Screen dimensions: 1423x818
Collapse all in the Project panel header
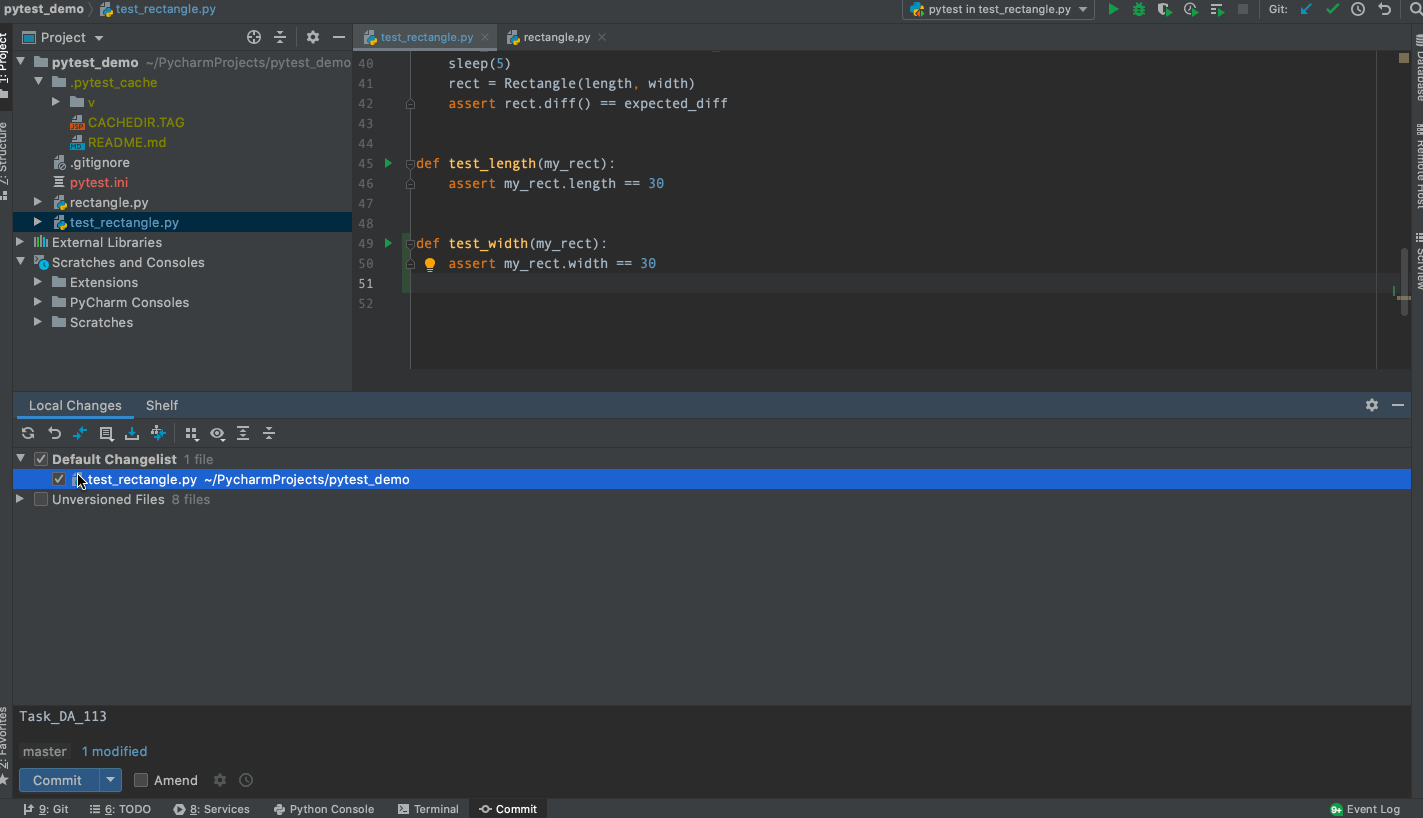[280, 37]
